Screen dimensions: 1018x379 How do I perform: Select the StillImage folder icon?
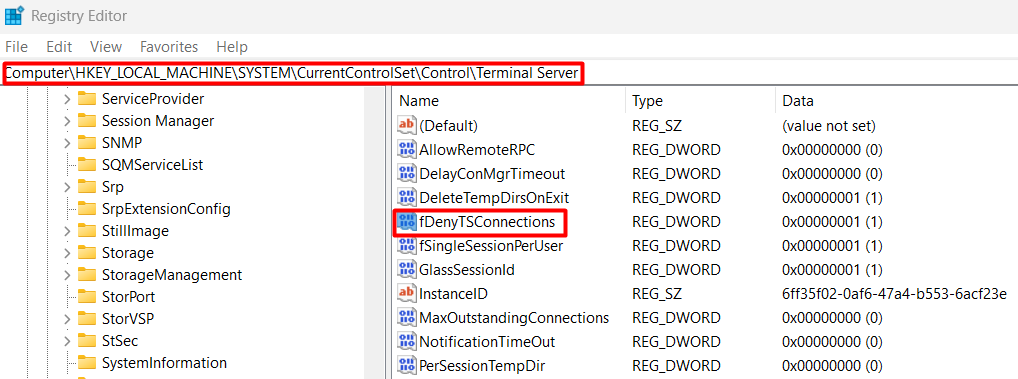(x=86, y=231)
